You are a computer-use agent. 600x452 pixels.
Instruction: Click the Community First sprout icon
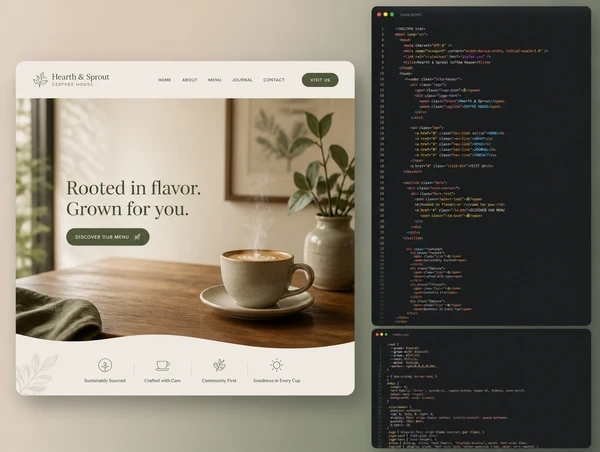click(219, 365)
